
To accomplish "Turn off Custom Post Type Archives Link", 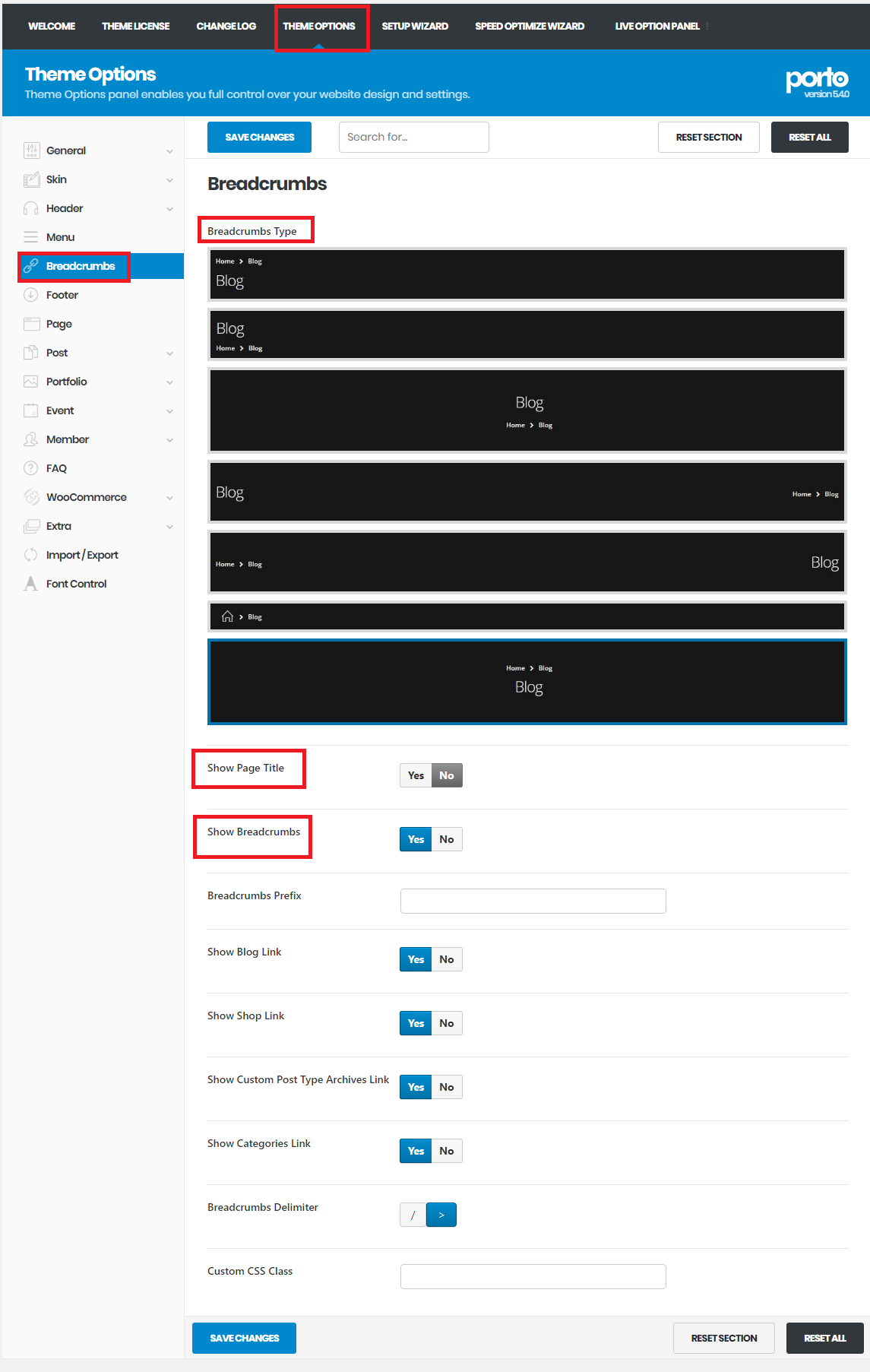I will [447, 1087].
